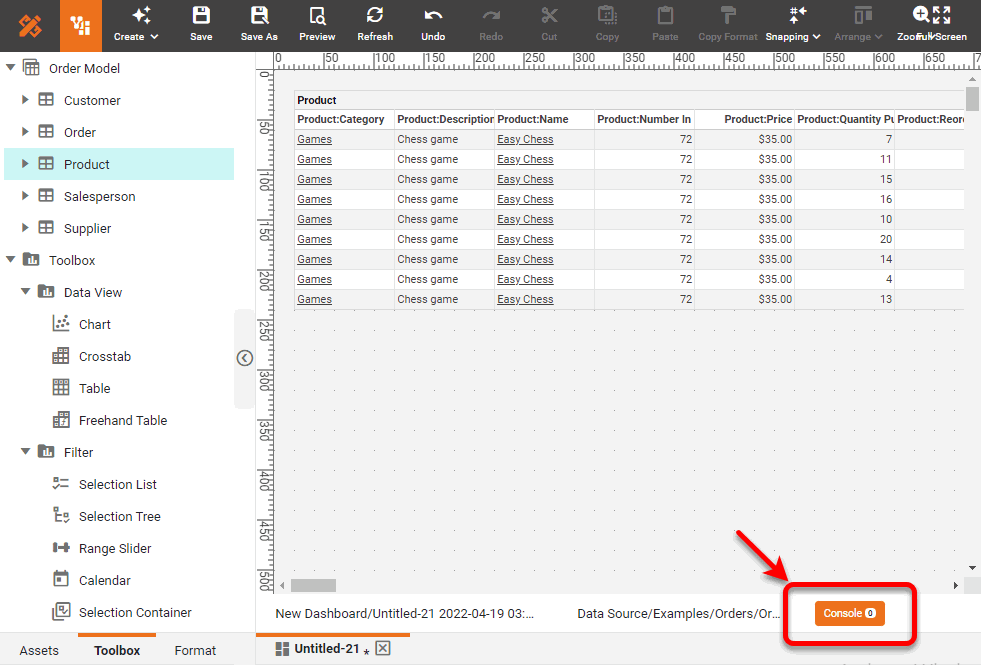Switch to the Format tab
This screenshot has width=981, height=665.
tap(195, 650)
